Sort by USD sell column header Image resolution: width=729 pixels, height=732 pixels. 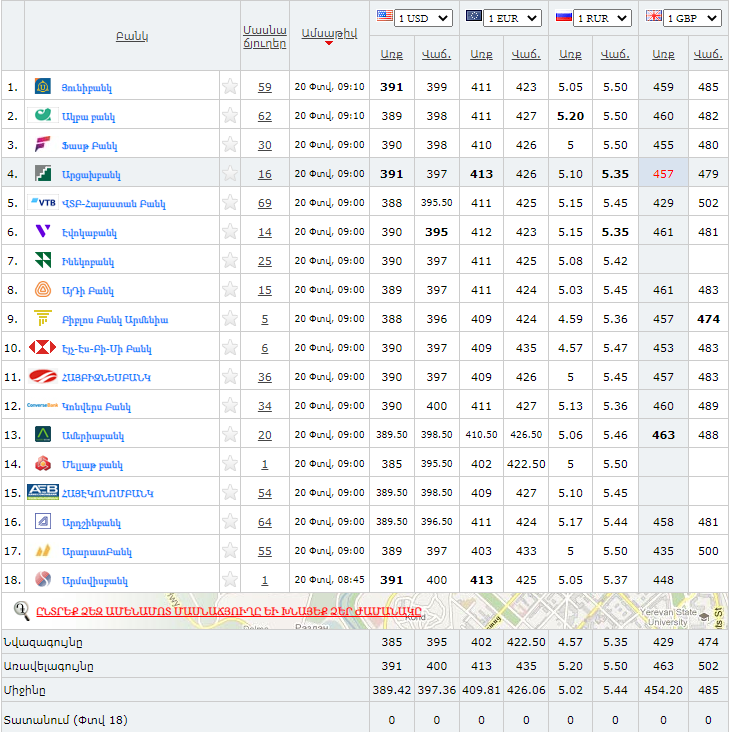[436, 55]
